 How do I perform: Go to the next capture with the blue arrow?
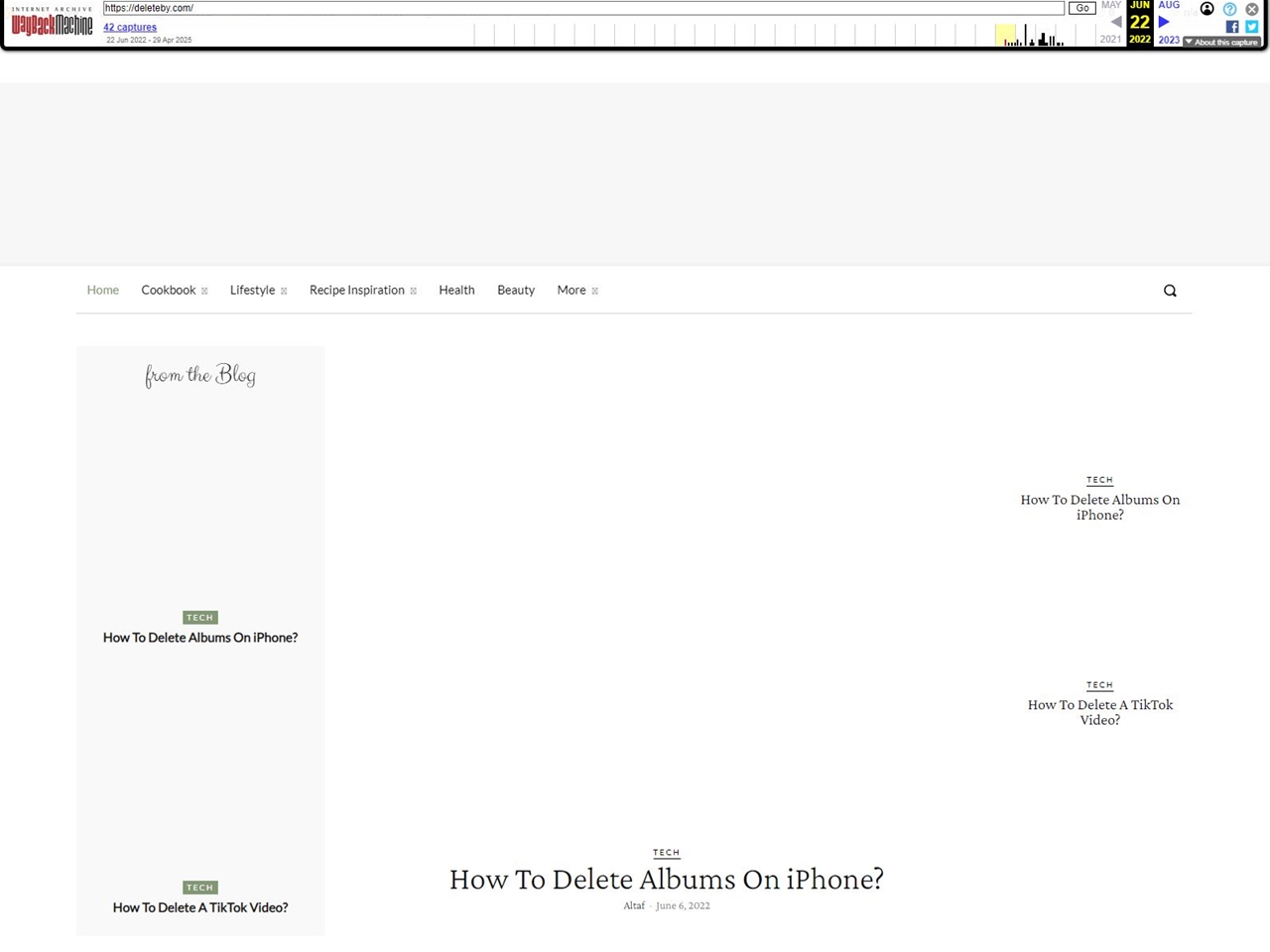[1164, 22]
